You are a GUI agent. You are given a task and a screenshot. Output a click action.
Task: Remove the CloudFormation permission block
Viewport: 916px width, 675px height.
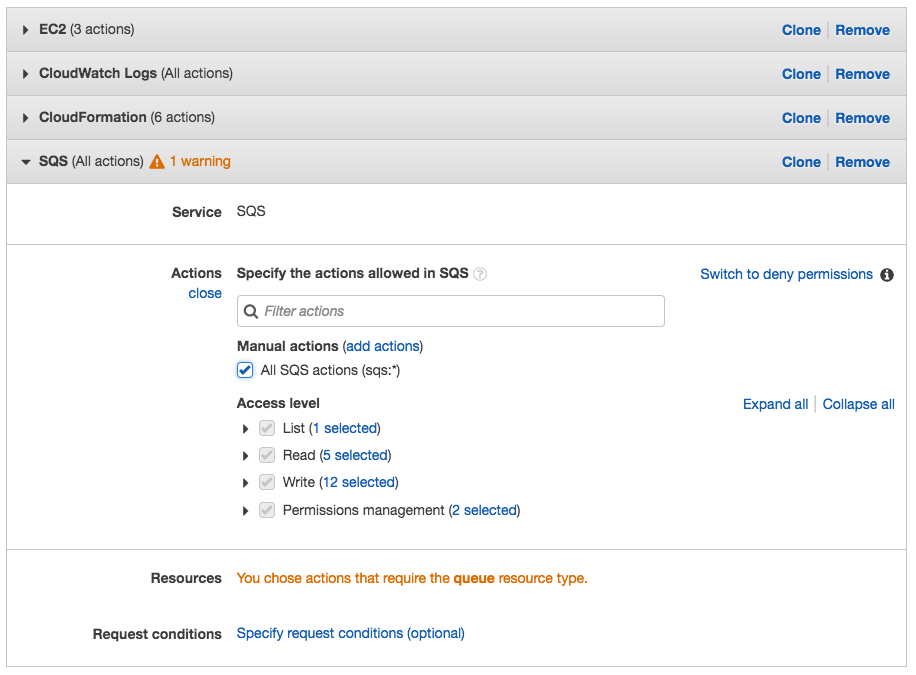click(862, 118)
